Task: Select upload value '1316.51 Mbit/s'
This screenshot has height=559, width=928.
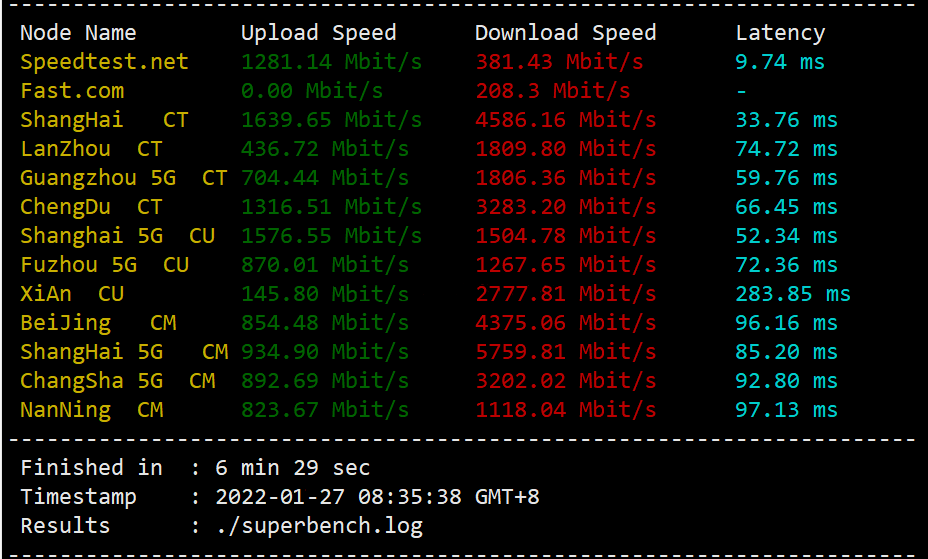Action: point(331,206)
